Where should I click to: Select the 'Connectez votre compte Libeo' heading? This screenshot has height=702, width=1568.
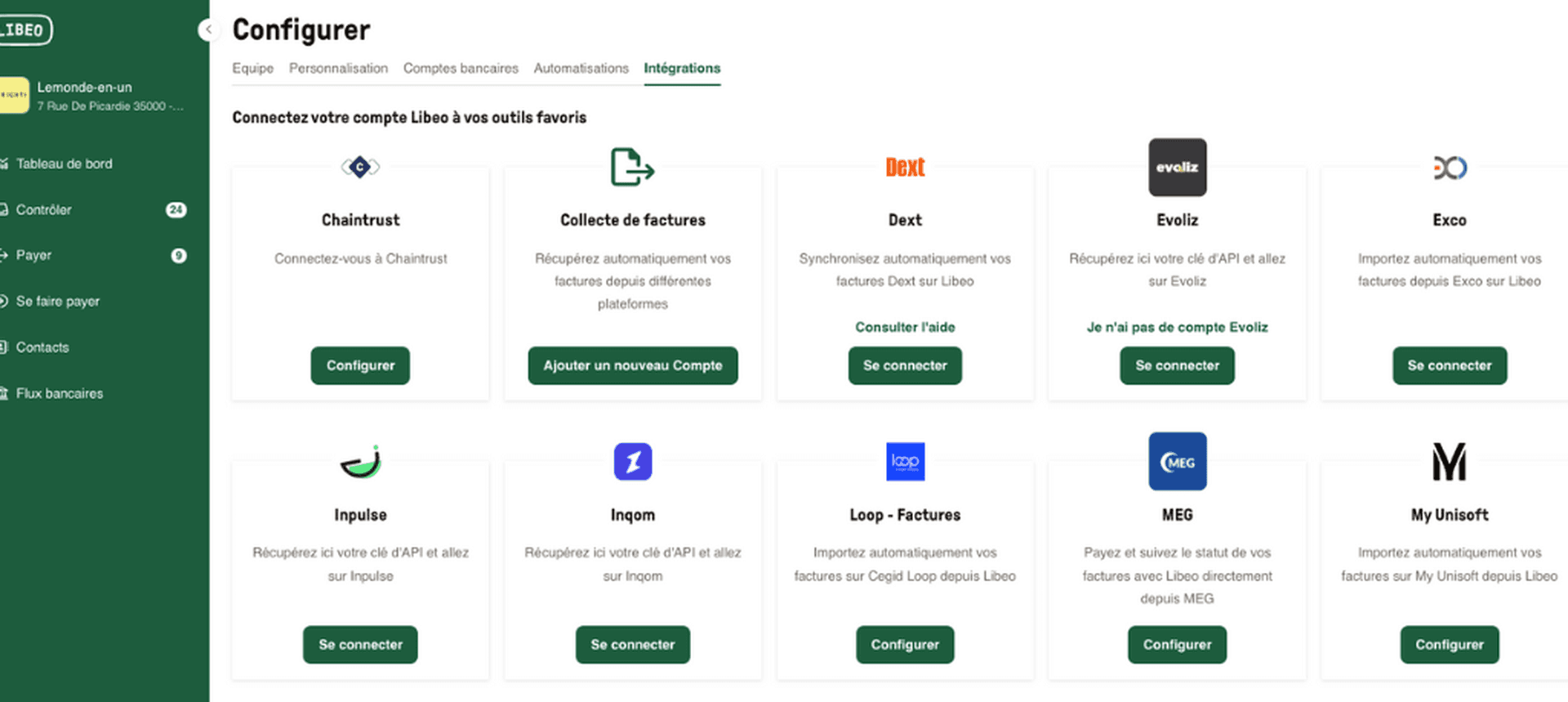409,118
